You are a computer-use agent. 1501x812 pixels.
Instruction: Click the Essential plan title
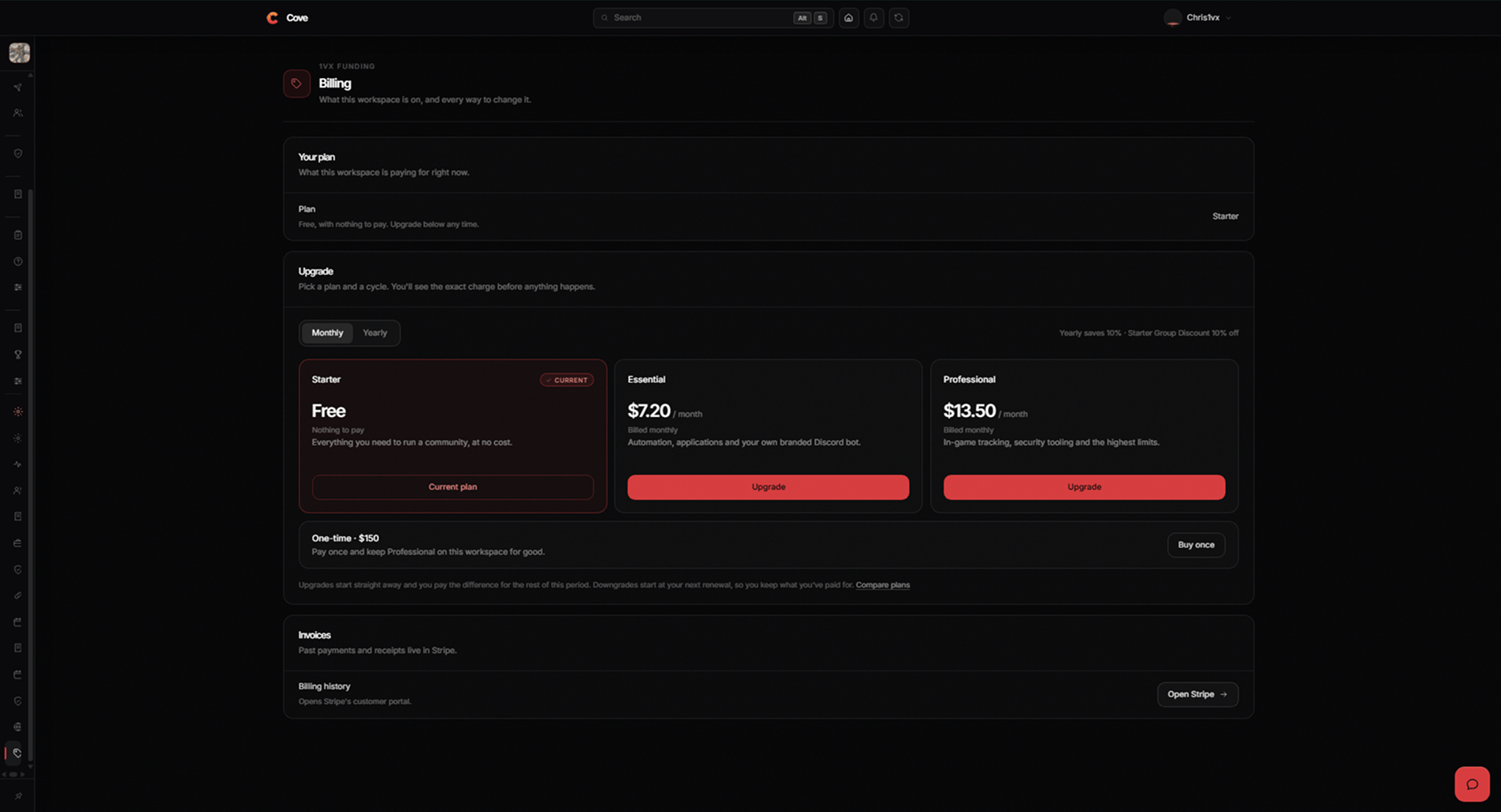coord(646,379)
